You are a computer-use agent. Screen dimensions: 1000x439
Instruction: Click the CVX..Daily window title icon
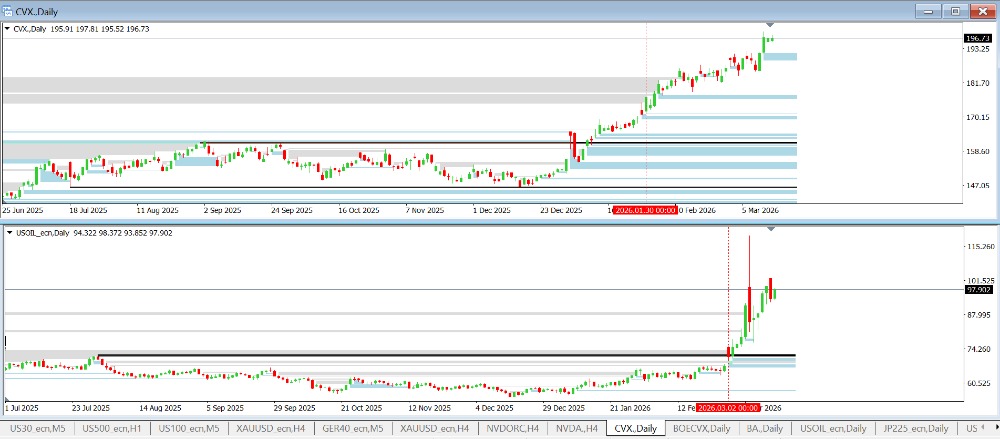click(x=9, y=10)
